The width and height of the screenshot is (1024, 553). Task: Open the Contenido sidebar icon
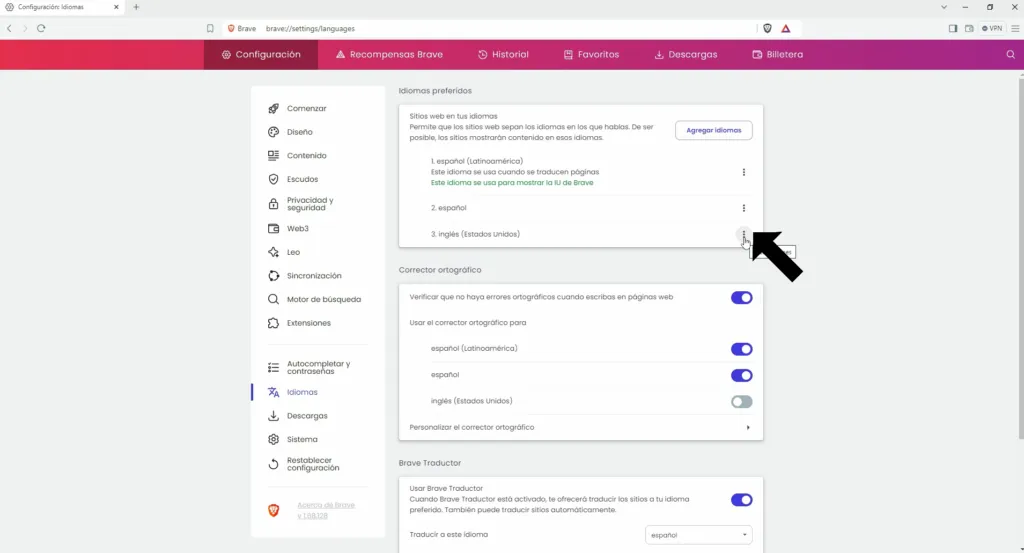[273, 155]
